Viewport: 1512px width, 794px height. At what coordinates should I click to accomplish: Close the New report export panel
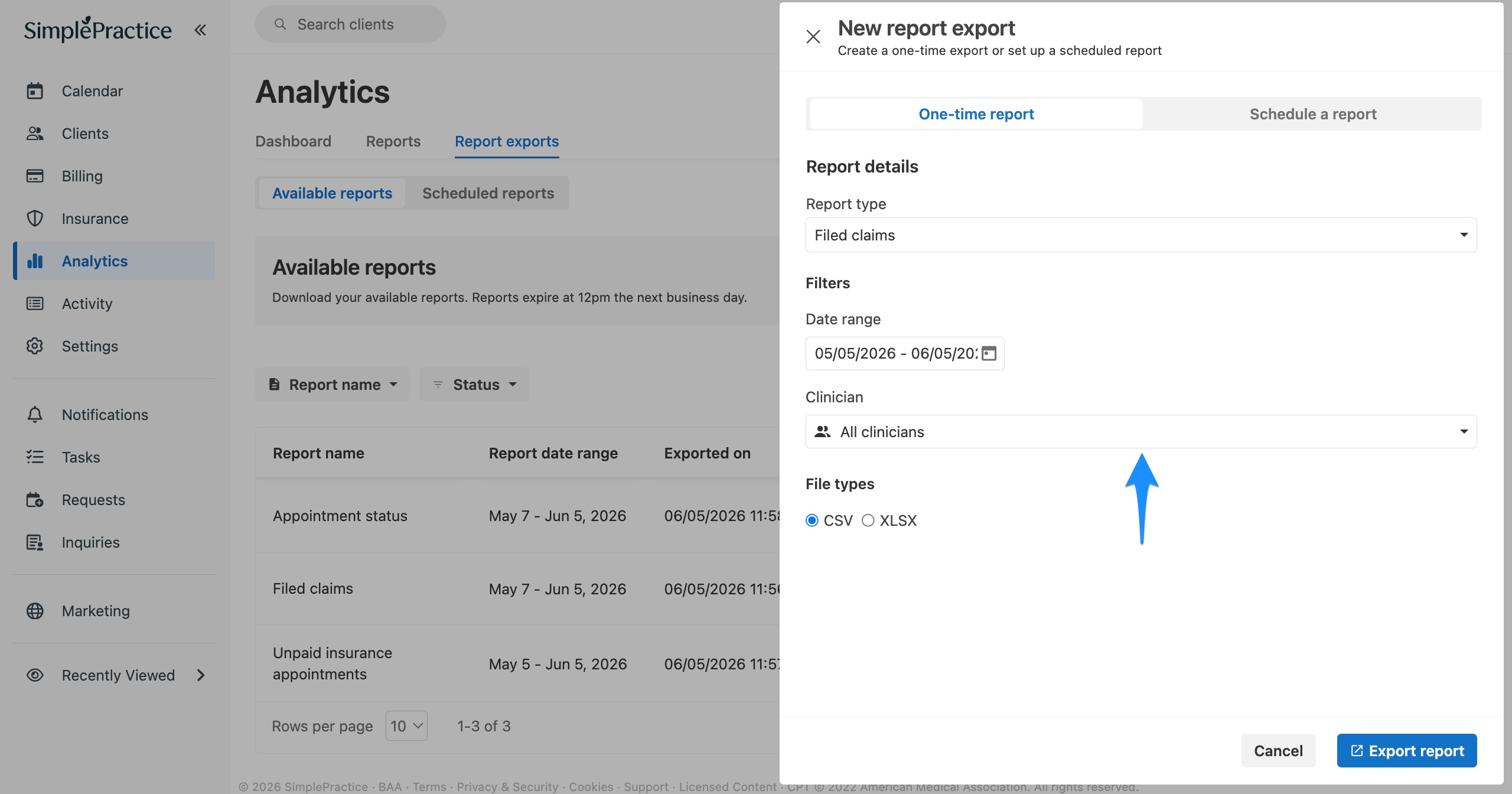[x=813, y=37]
